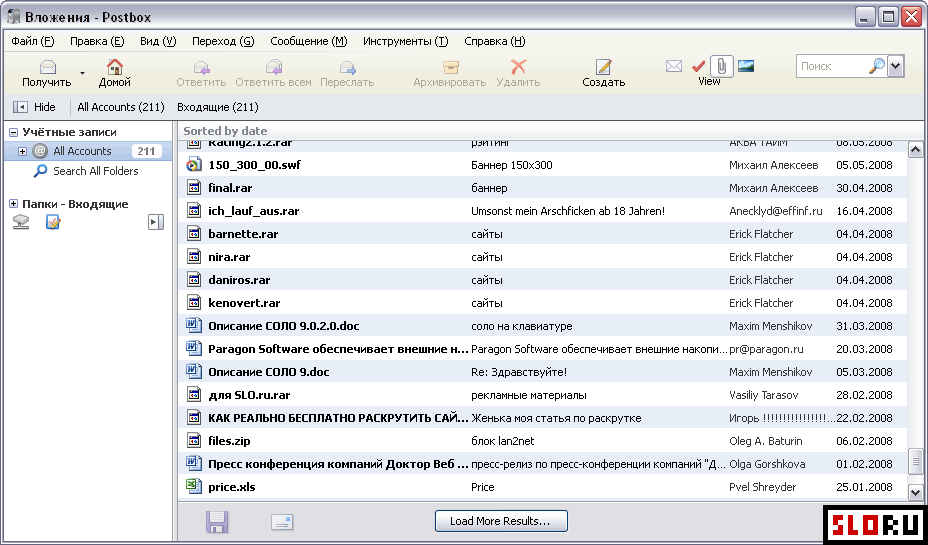Click the Load More Results button
The height and width of the screenshot is (545, 928).
tap(501, 521)
